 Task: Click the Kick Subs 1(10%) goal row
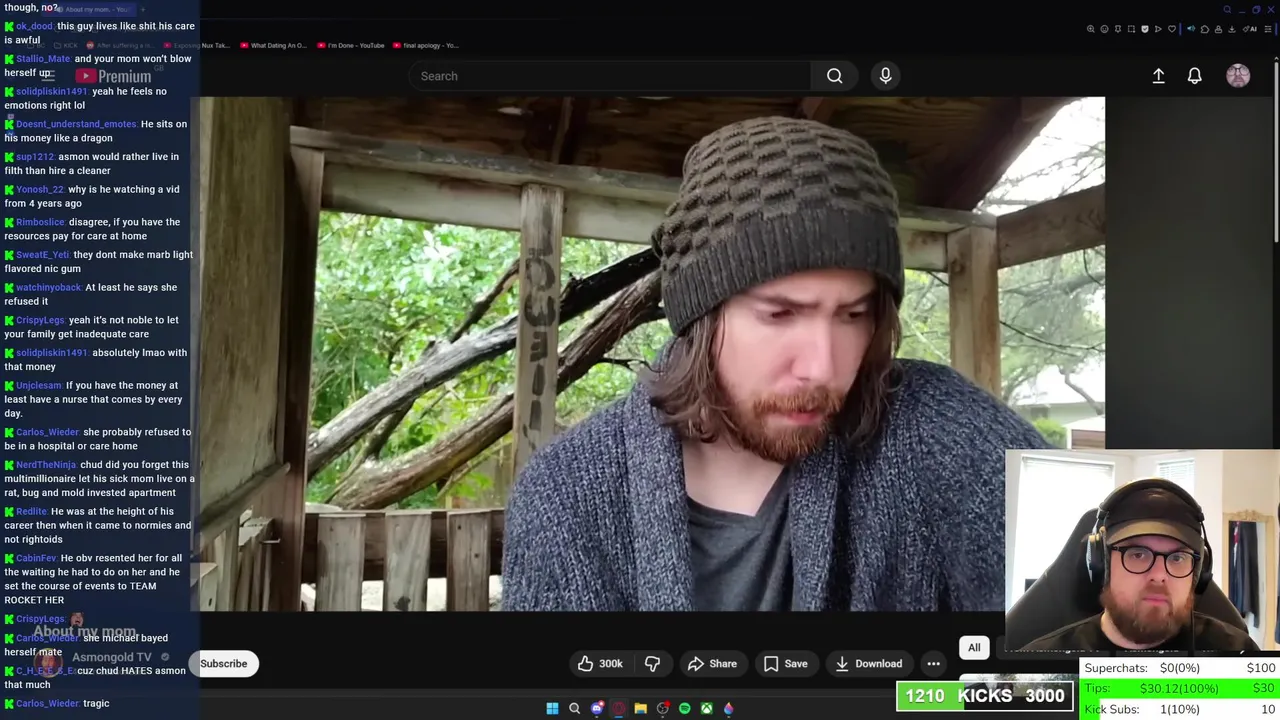1180,709
